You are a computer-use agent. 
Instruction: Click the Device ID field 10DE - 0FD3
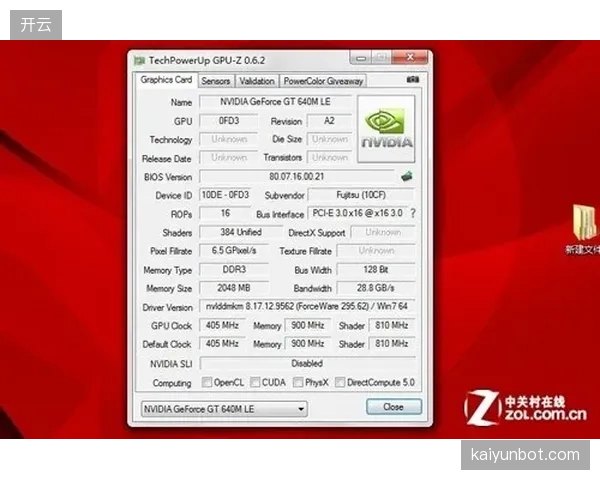(x=225, y=195)
